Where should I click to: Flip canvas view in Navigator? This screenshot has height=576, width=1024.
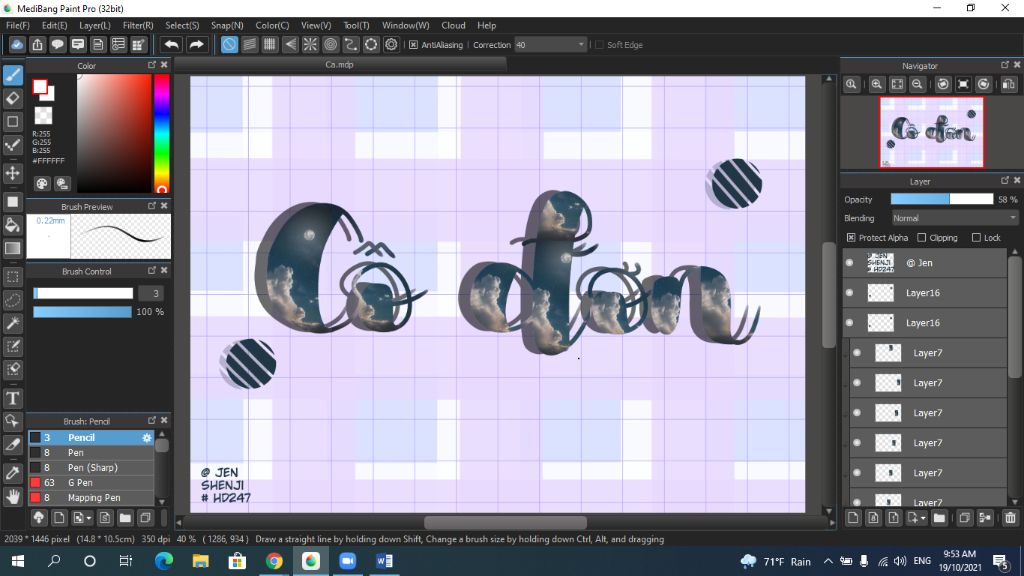click(1009, 84)
